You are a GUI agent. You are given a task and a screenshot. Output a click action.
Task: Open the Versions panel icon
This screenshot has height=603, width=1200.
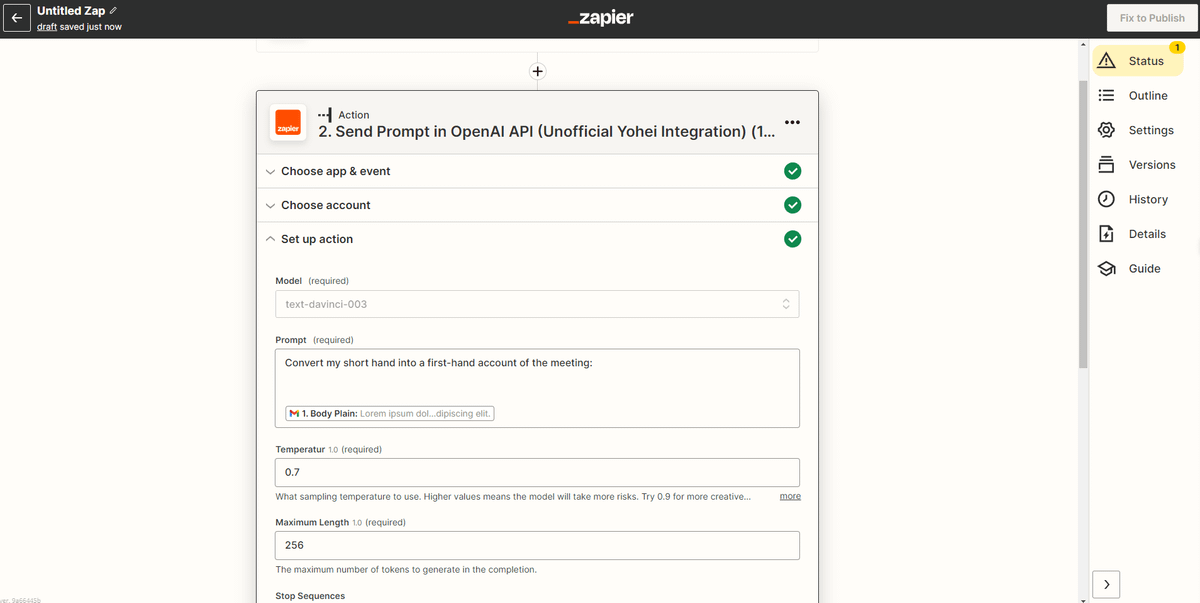(1107, 165)
